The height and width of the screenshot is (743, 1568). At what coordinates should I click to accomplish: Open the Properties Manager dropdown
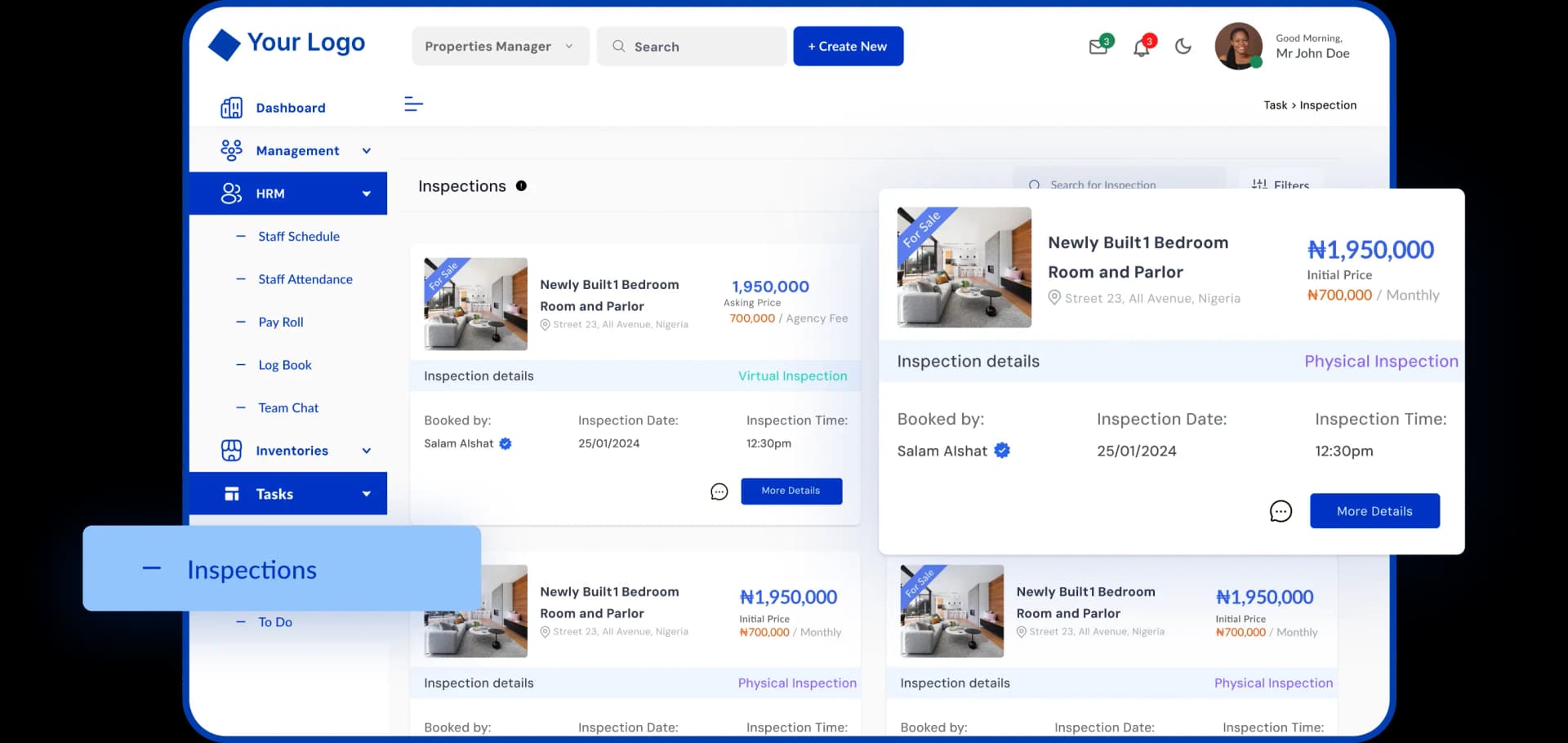coord(499,46)
